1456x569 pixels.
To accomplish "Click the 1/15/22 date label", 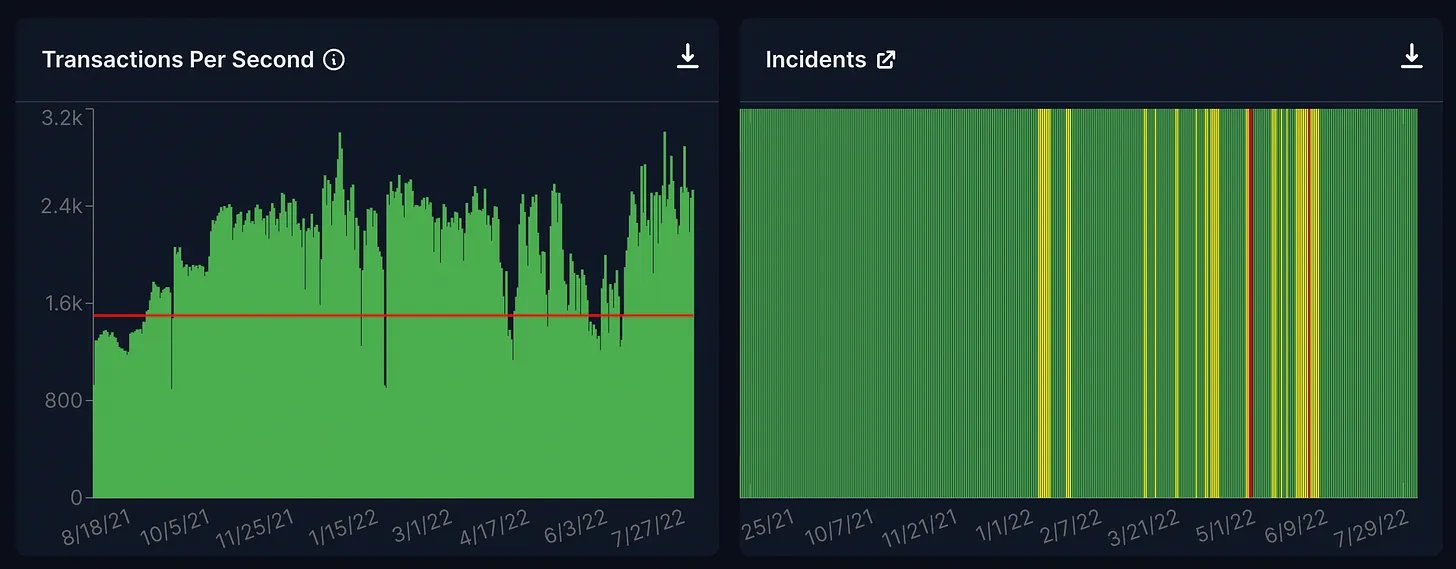I will click(x=344, y=526).
